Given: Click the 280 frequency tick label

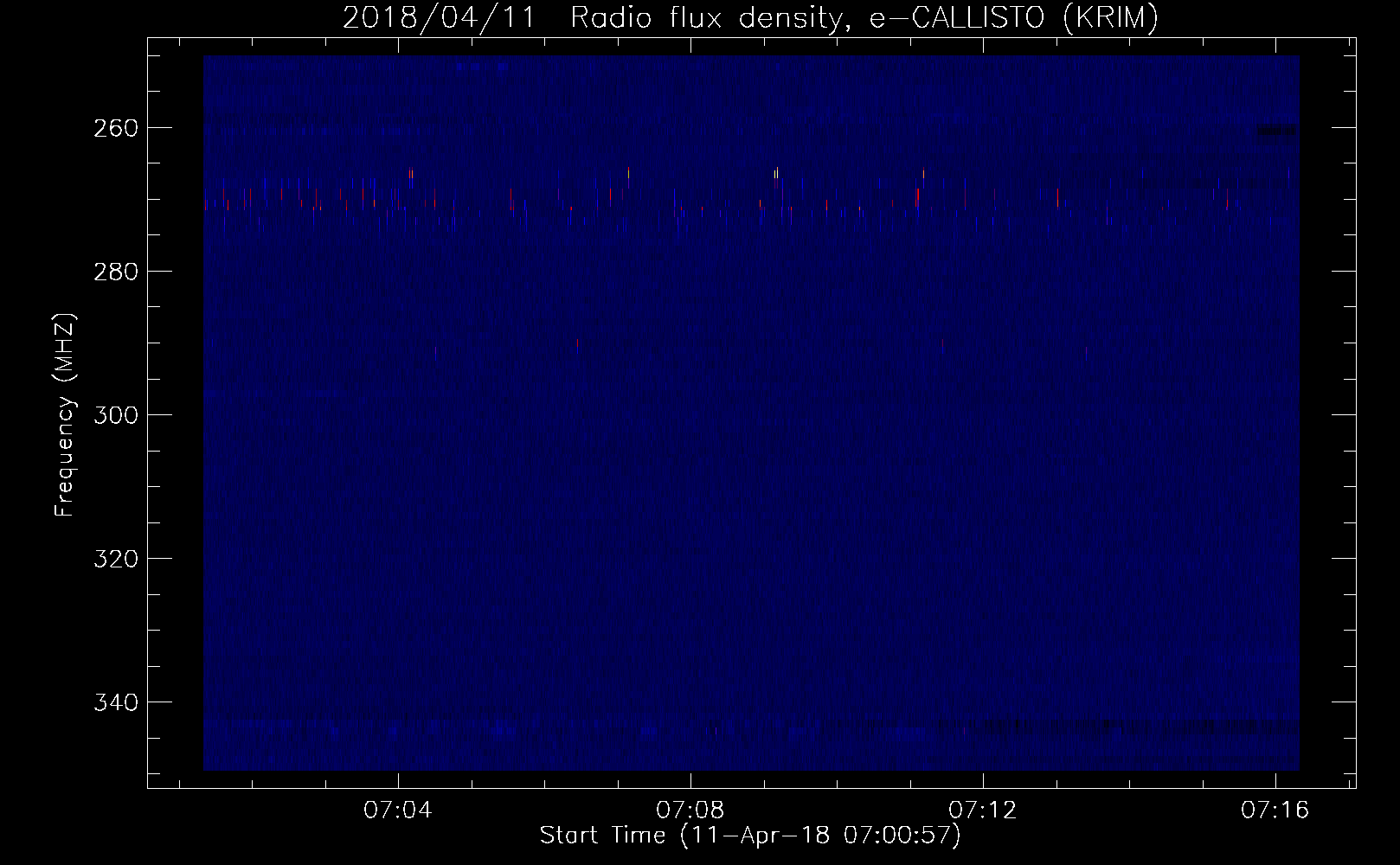Looking at the screenshot, I should [x=114, y=272].
